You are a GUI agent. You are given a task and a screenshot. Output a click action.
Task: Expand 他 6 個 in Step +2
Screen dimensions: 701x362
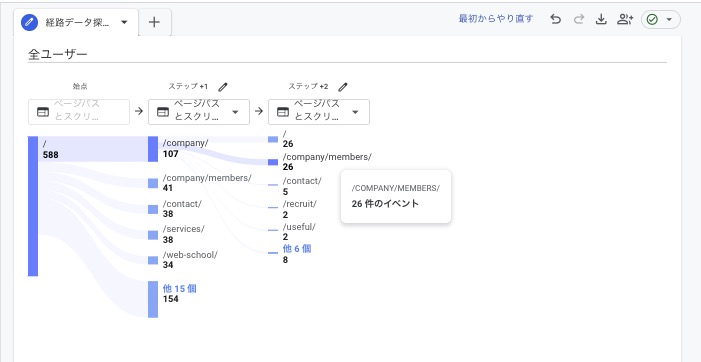(297, 248)
